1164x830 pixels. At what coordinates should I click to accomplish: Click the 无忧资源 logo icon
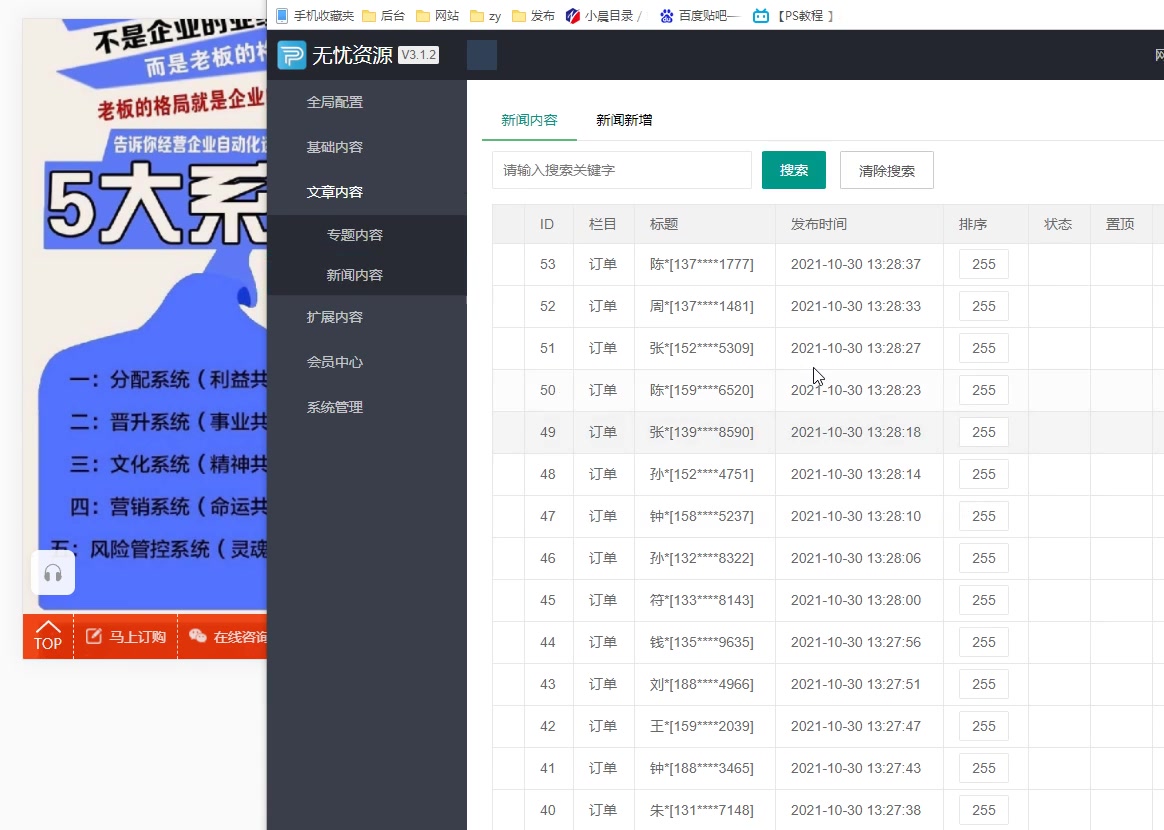tap(291, 54)
